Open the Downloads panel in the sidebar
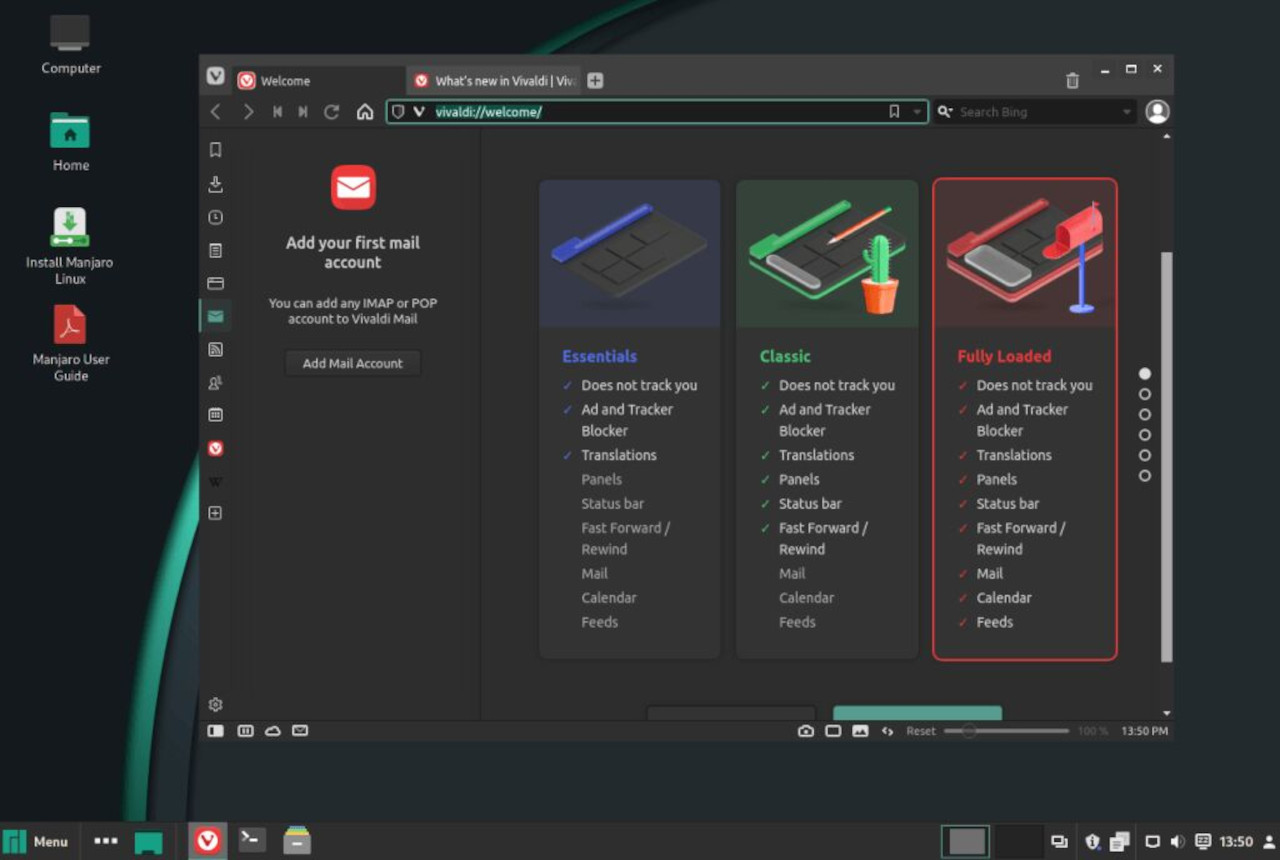1280x860 pixels. coord(215,184)
